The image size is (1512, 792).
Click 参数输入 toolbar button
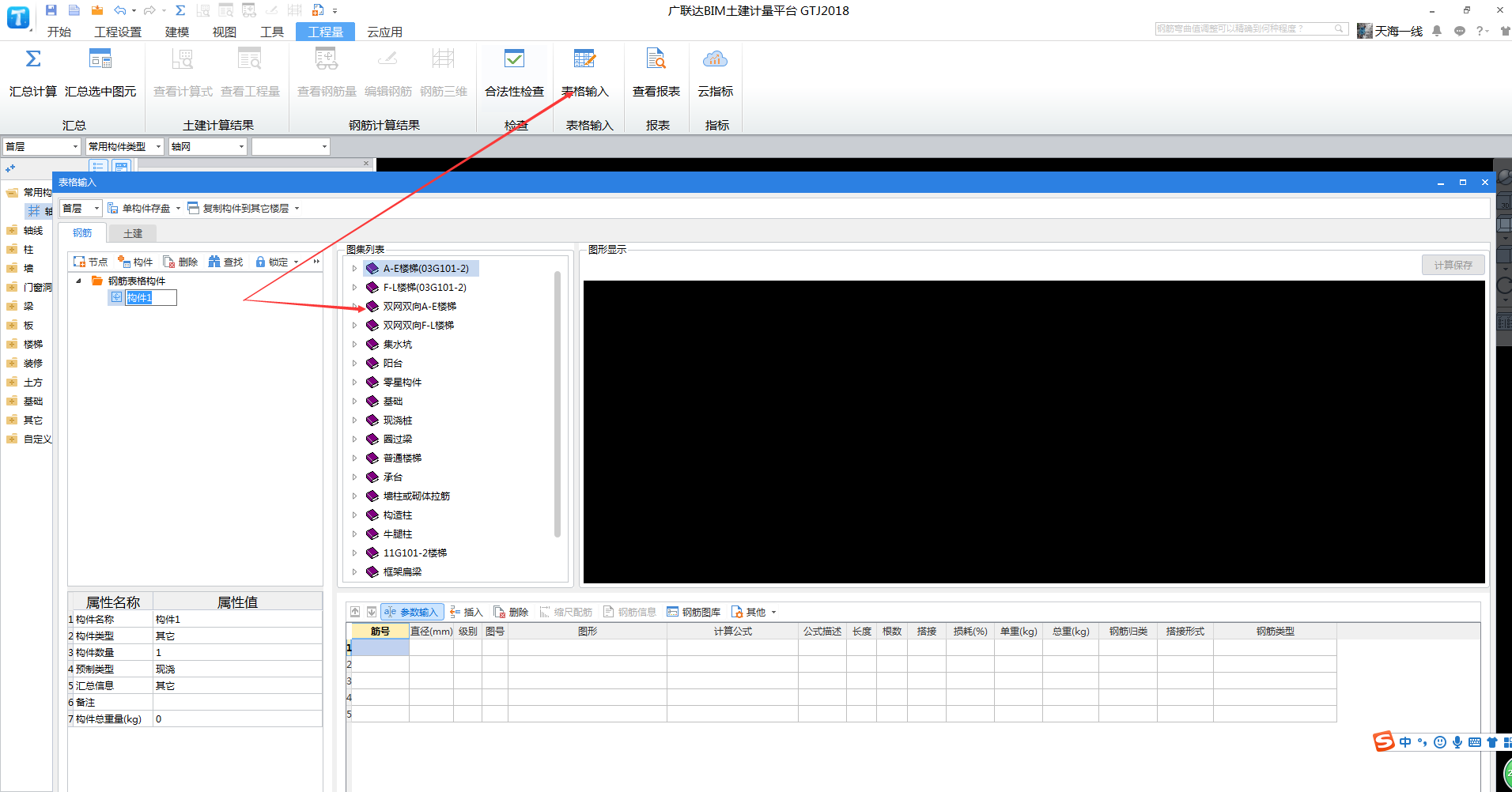pos(412,612)
